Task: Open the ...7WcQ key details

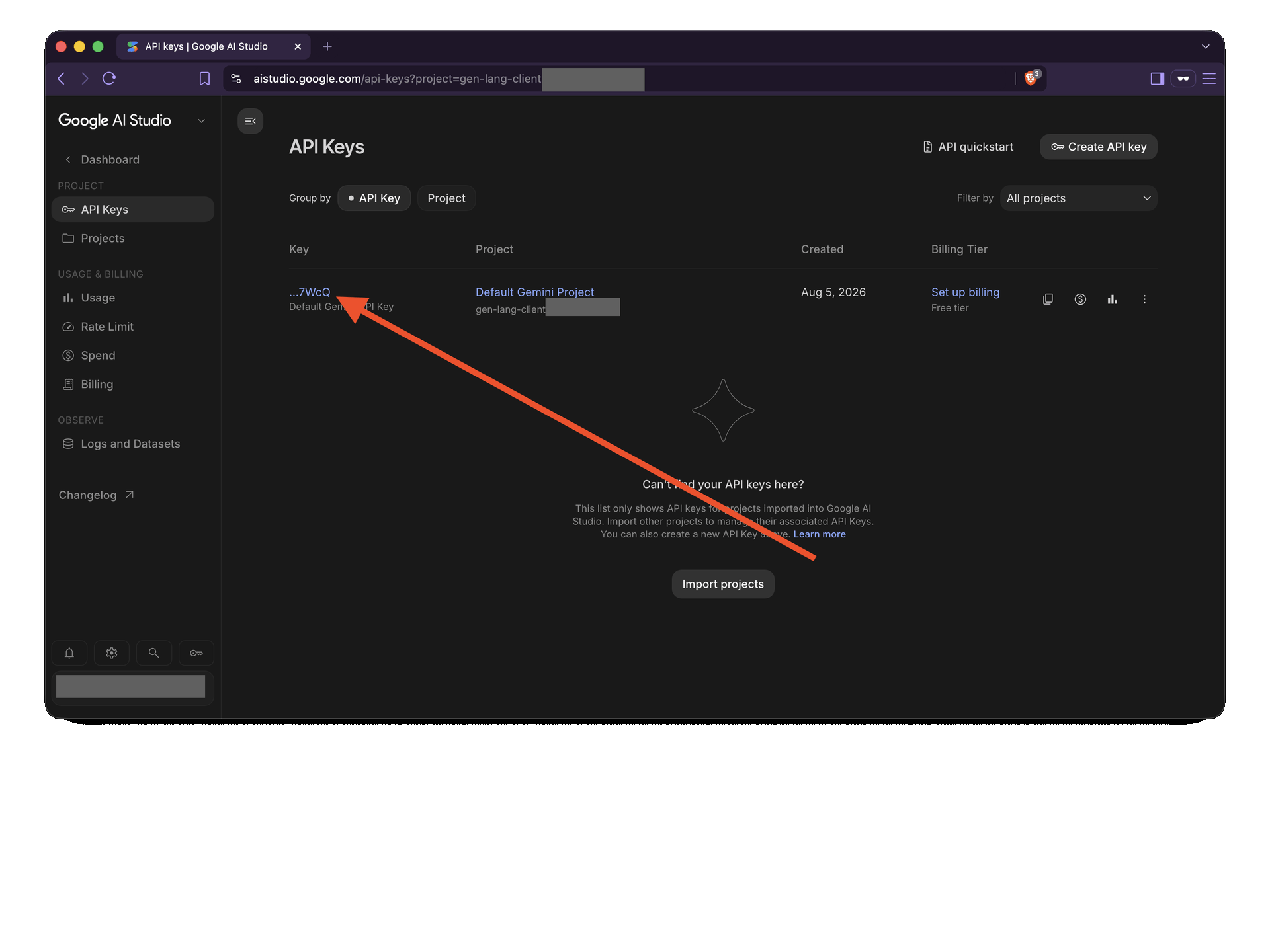Action: (x=310, y=292)
